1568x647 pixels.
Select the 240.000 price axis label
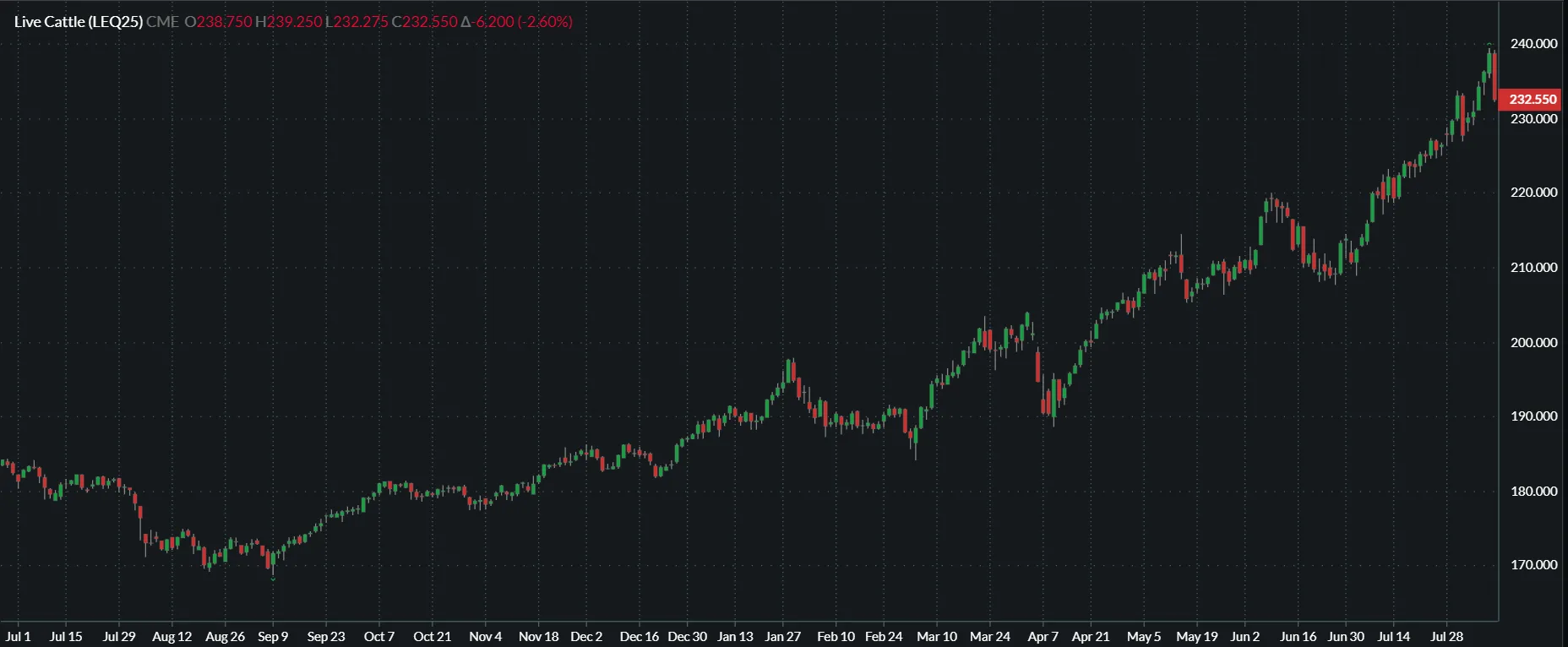1533,44
